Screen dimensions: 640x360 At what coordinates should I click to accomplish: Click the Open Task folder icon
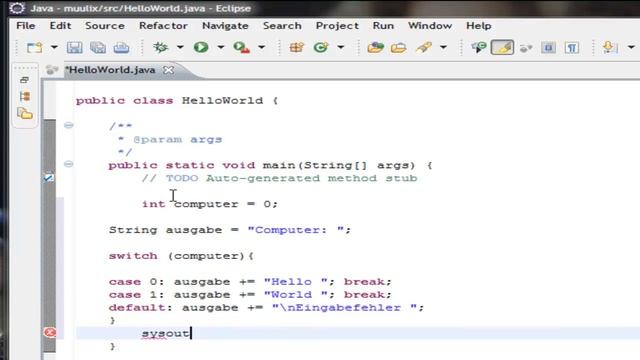[x=398, y=47]
